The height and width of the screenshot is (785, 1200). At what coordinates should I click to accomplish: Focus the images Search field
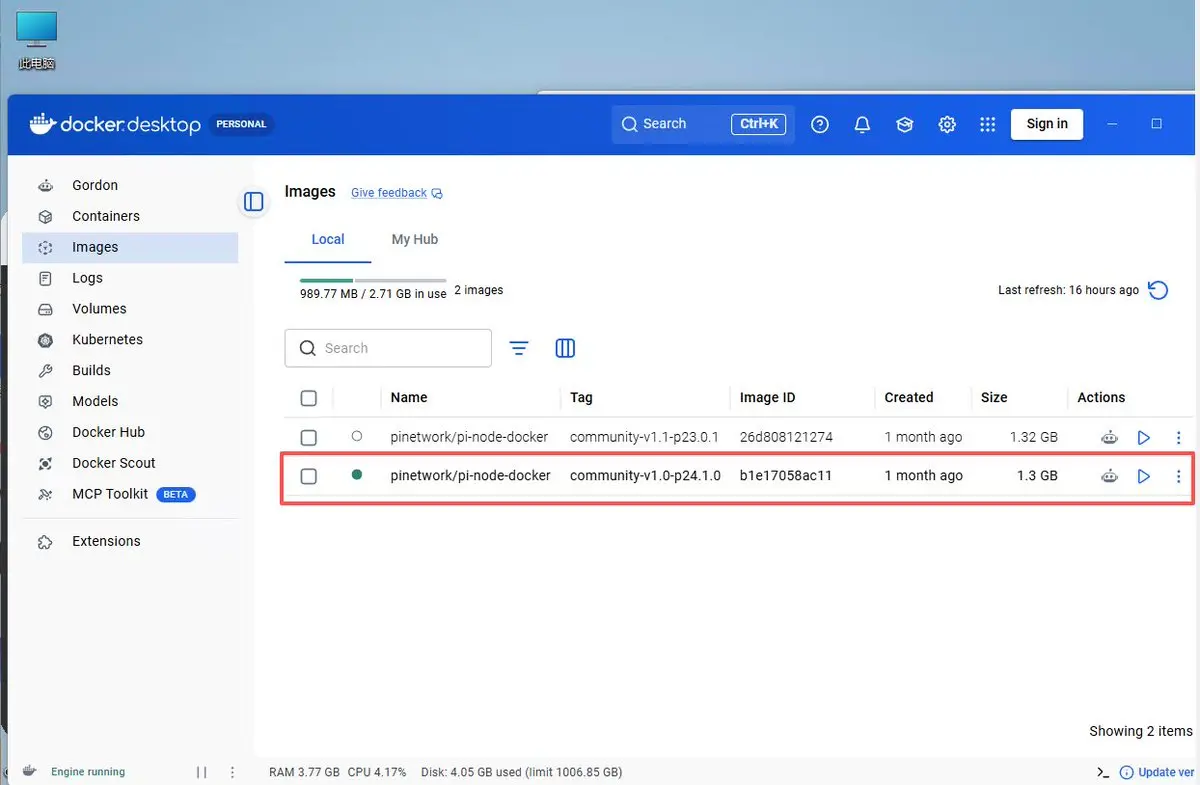pyautogui.click(x=388, y=348)
